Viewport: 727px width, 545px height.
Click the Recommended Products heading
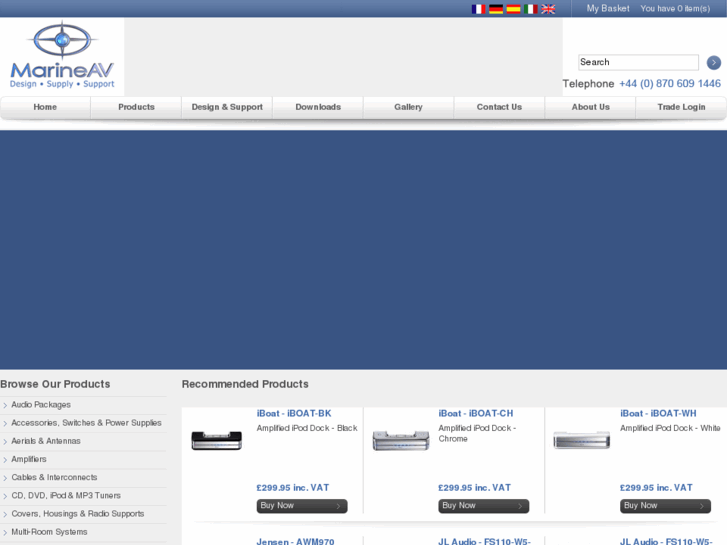[x=245, y=384]
